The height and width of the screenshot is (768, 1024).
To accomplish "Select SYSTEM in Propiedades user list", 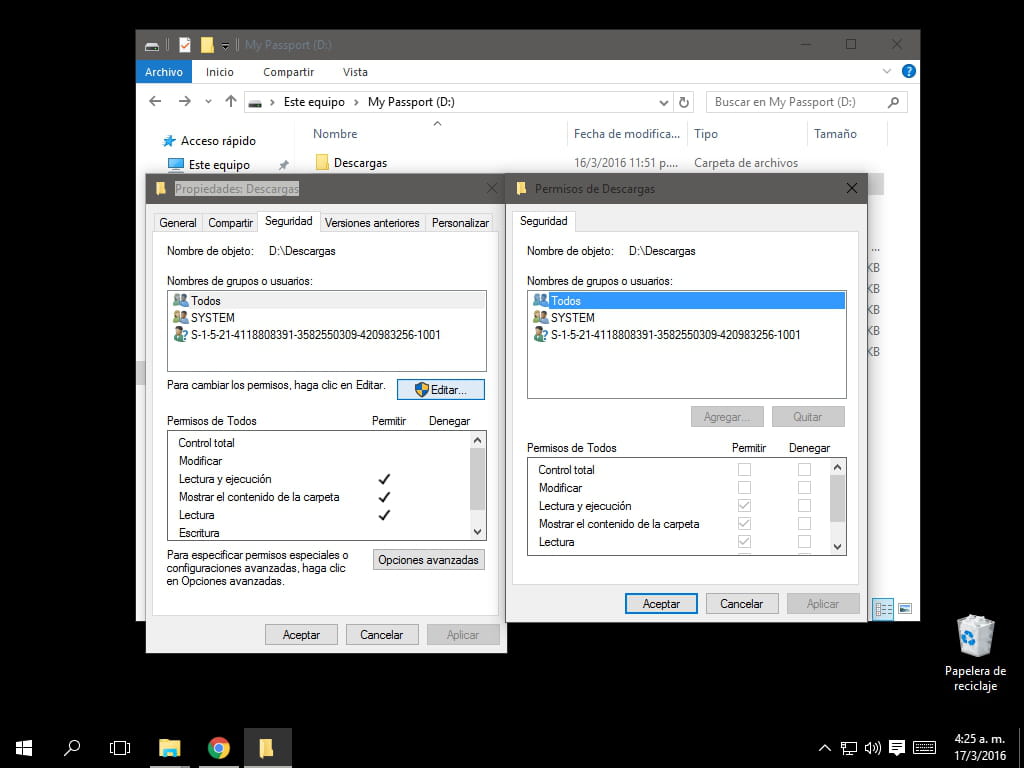I will click(x=327, y=317).
